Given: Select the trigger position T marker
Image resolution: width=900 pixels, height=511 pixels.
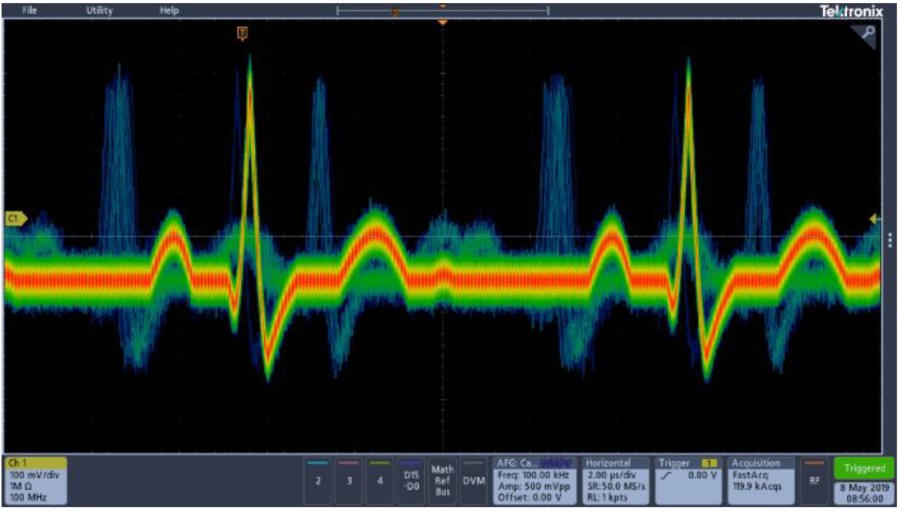Looking at the screenshot, I should coord(241,34).
